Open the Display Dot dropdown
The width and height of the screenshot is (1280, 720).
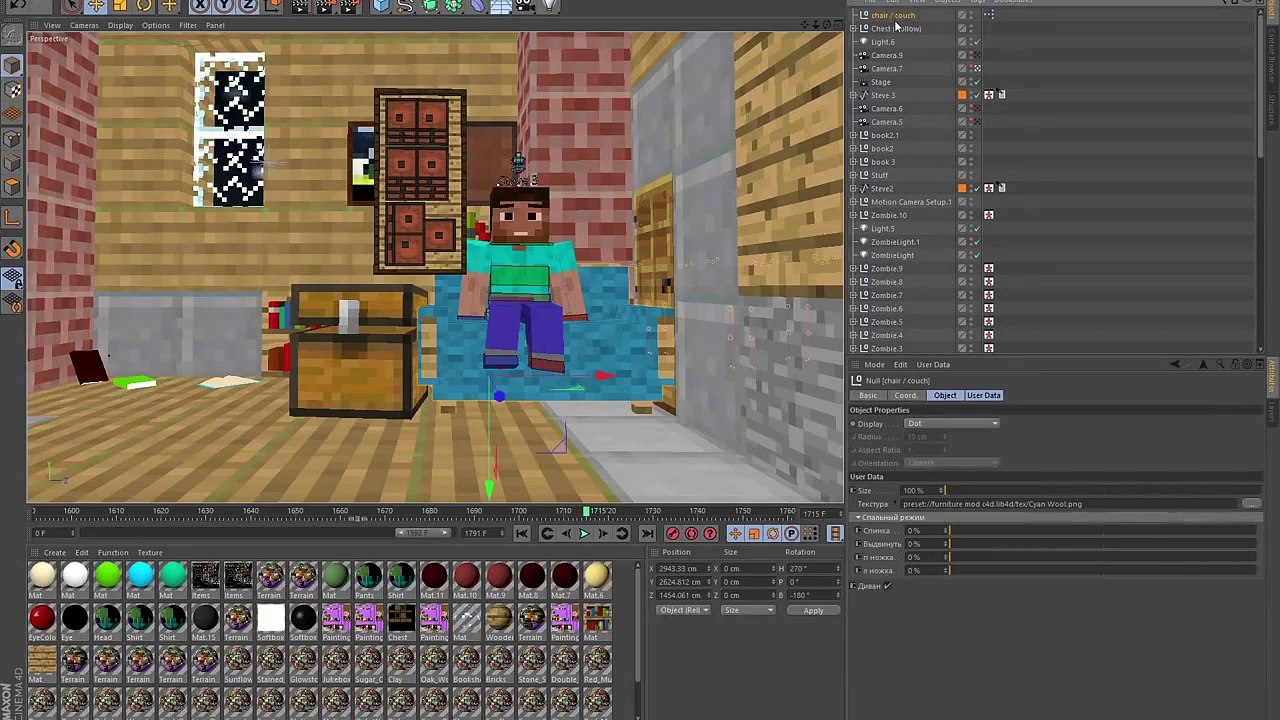click(952, 424)
